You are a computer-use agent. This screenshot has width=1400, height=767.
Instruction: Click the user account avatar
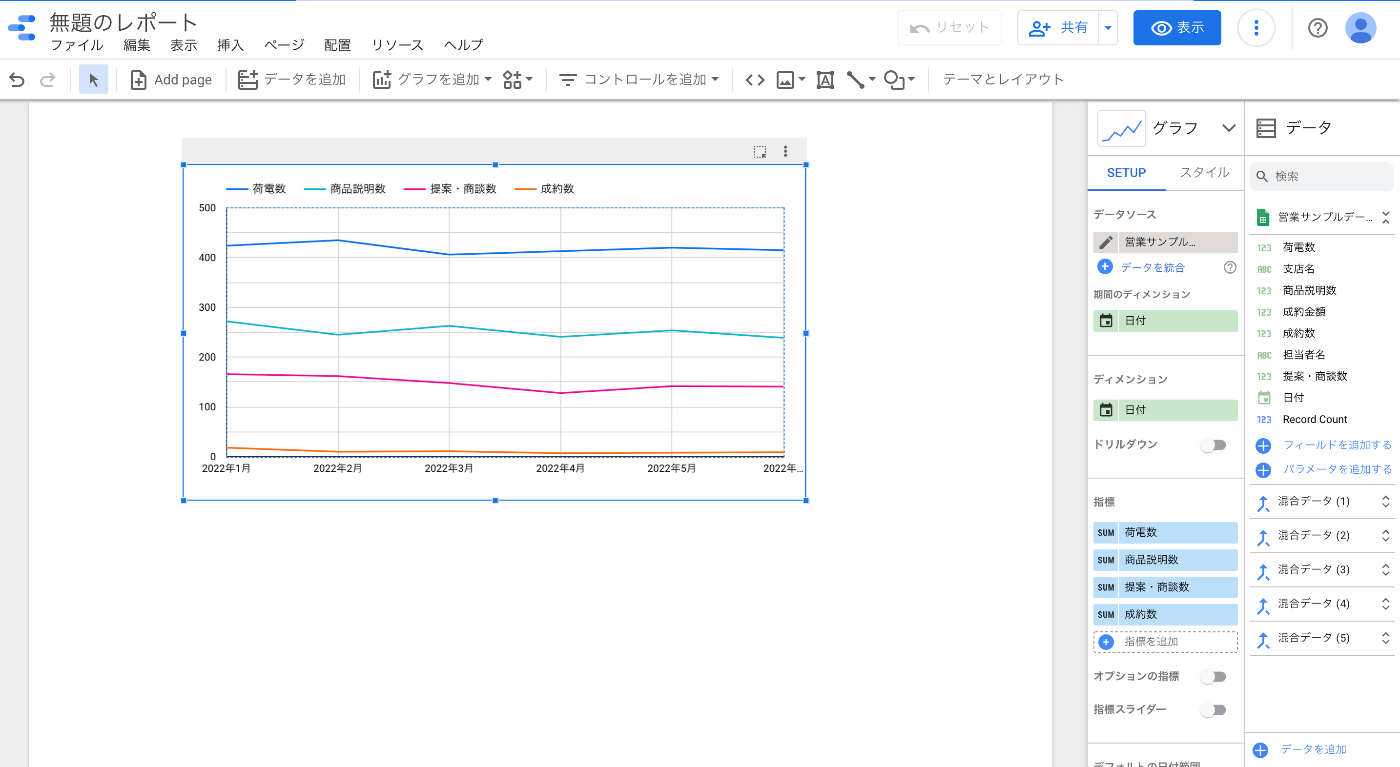pos(1361,28)
